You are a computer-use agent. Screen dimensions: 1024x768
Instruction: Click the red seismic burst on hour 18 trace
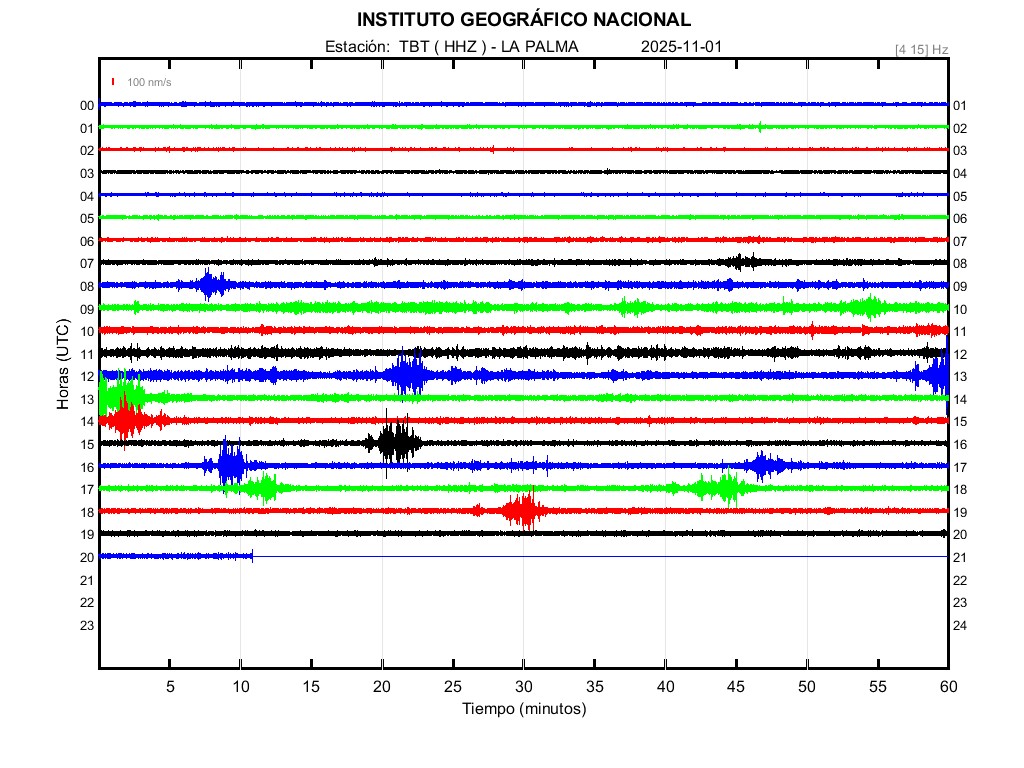(x=523, y=510)
